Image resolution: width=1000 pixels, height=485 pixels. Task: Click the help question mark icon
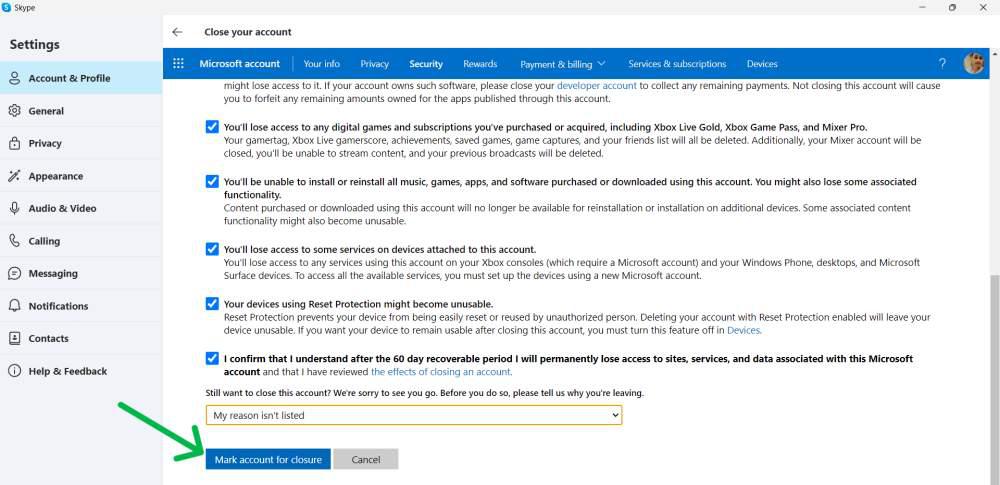[942, 64]
